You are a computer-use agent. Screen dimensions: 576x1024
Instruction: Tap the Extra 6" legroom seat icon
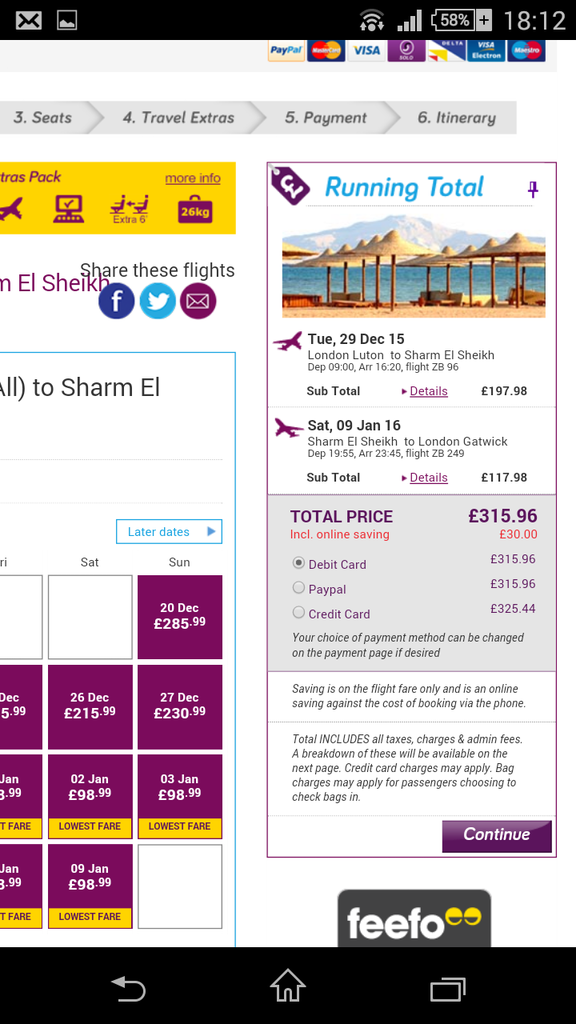129,210
